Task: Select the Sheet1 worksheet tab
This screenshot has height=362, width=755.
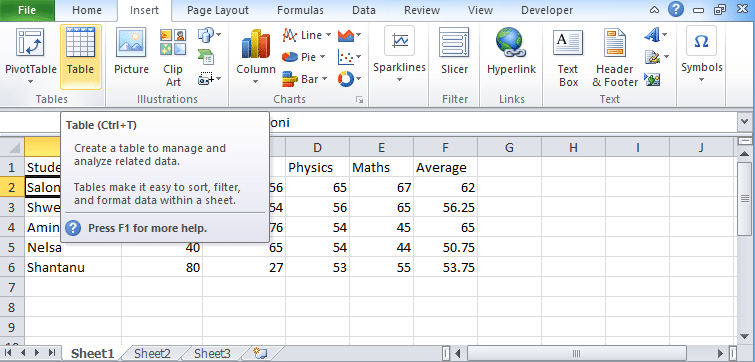Action: (x=93, y=354)
